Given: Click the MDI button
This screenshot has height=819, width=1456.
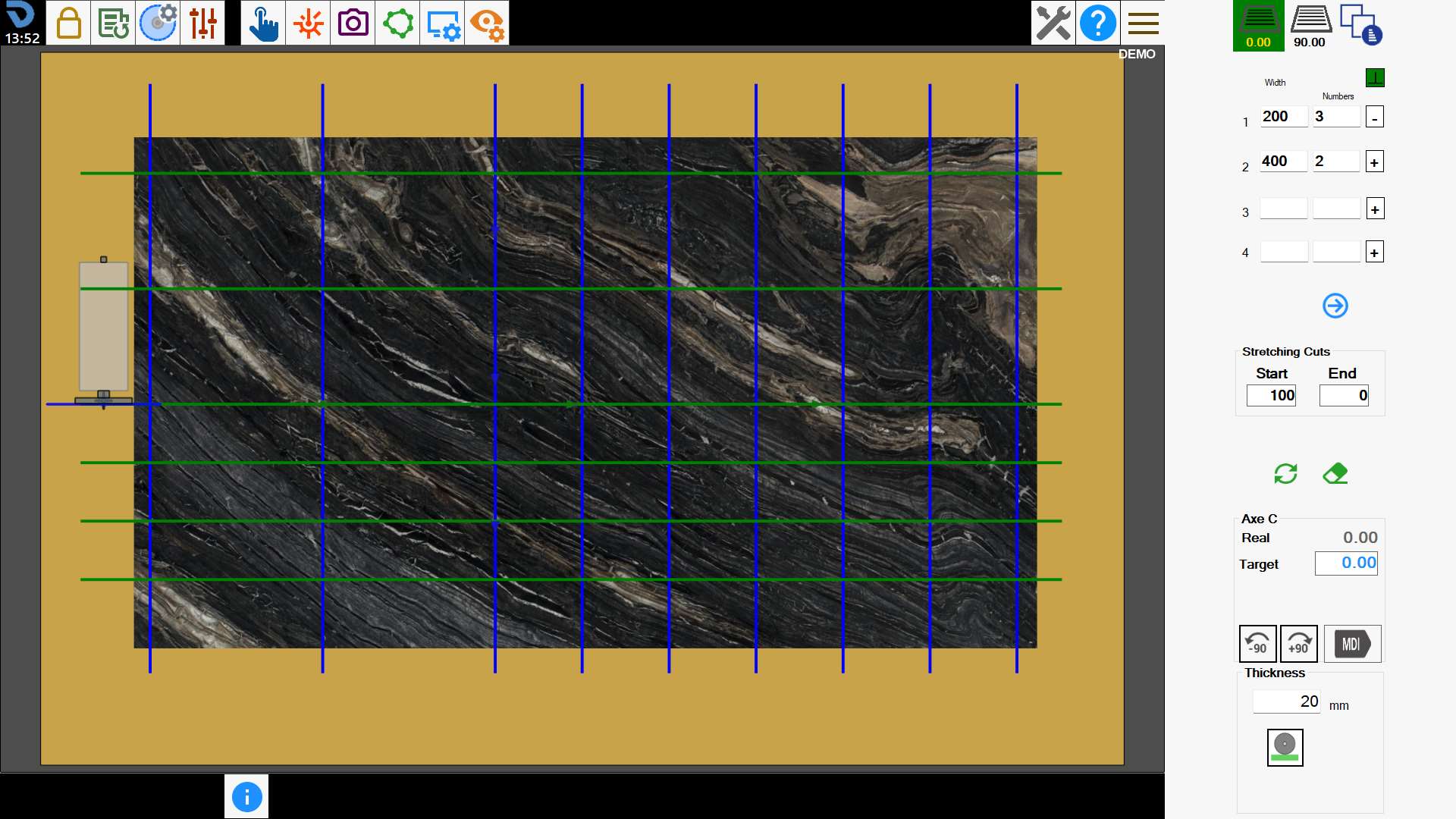Looking at the screenshot, I should click(1353, 644).
